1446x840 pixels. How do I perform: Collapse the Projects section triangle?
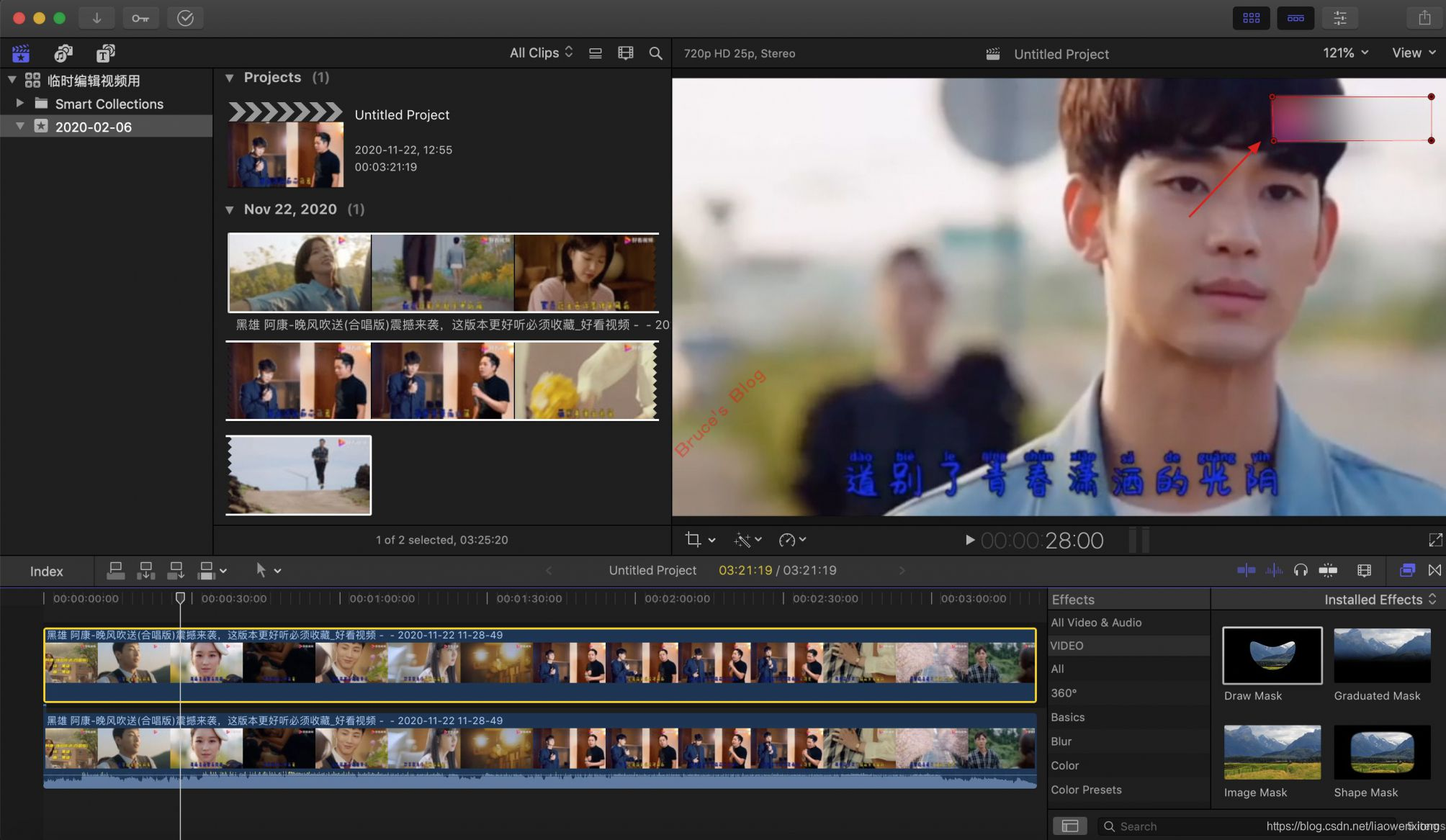[230, 78]
